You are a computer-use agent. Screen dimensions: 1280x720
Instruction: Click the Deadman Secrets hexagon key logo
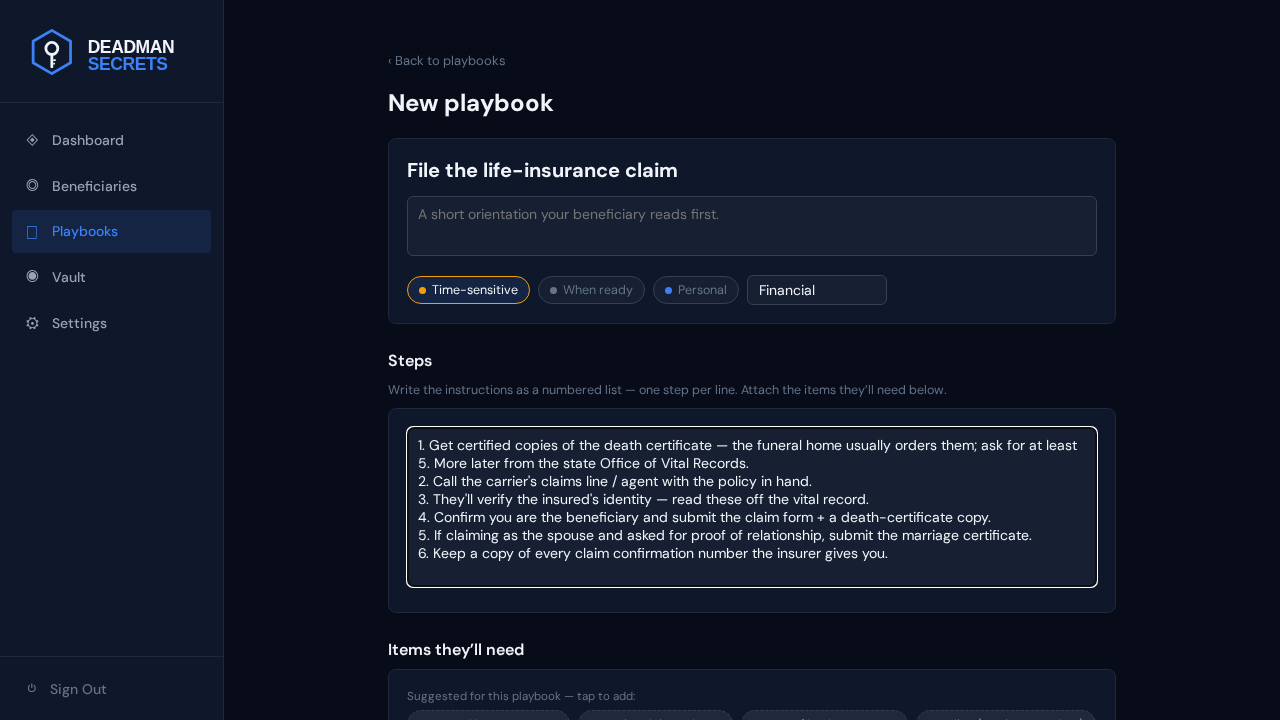pyautogui.click(x=52, y=52)
